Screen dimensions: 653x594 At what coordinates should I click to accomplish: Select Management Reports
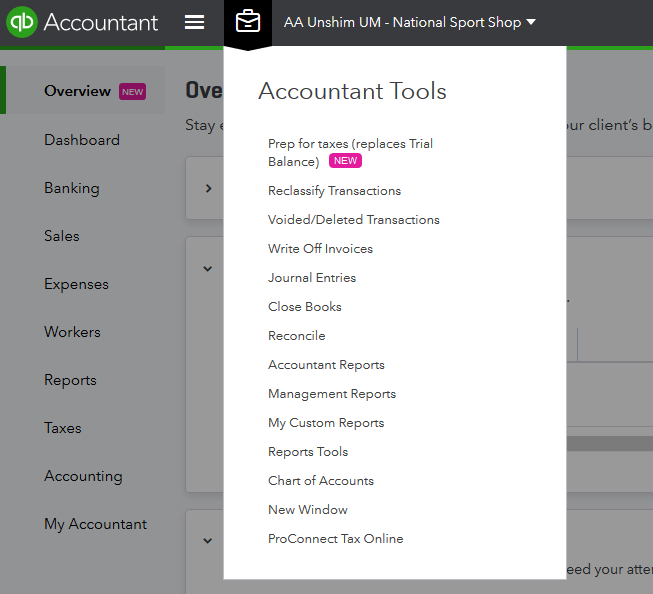coord(332,394)
